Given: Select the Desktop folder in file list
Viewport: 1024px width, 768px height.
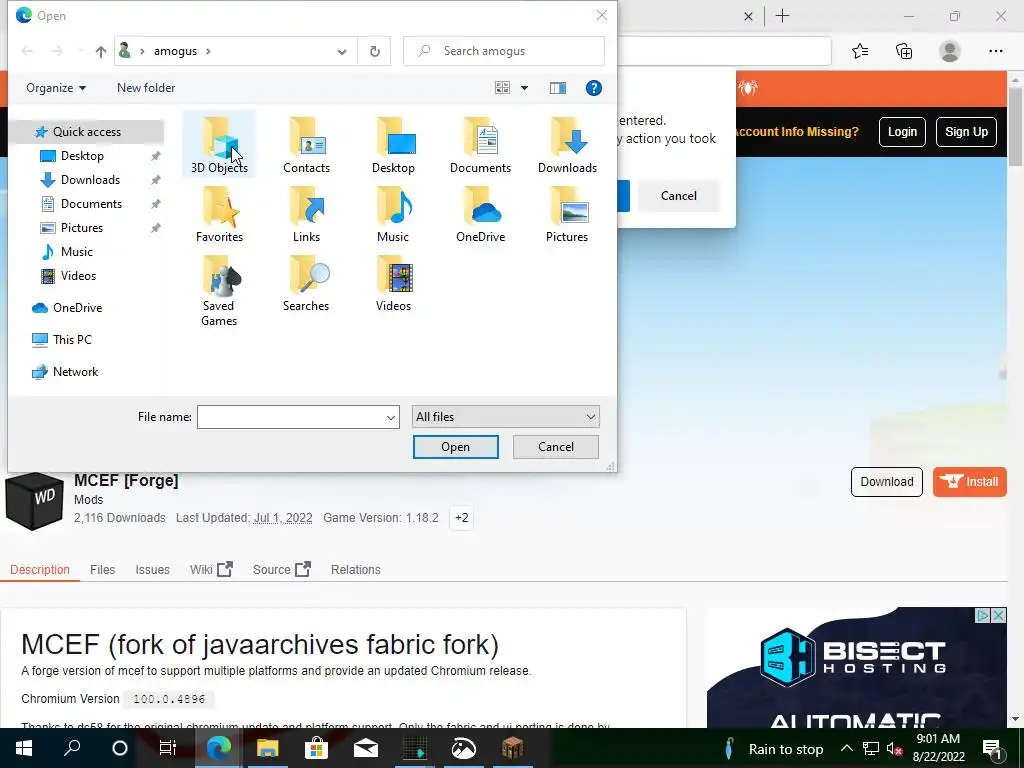Looking at the screenshot, I should tap(393, 145).
